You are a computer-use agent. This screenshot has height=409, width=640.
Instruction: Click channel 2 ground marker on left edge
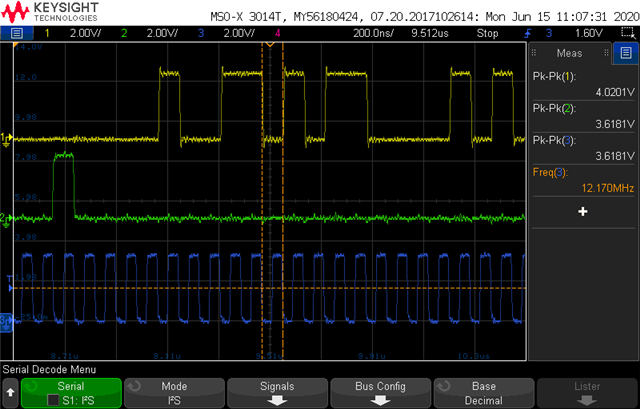coord(6,219)
